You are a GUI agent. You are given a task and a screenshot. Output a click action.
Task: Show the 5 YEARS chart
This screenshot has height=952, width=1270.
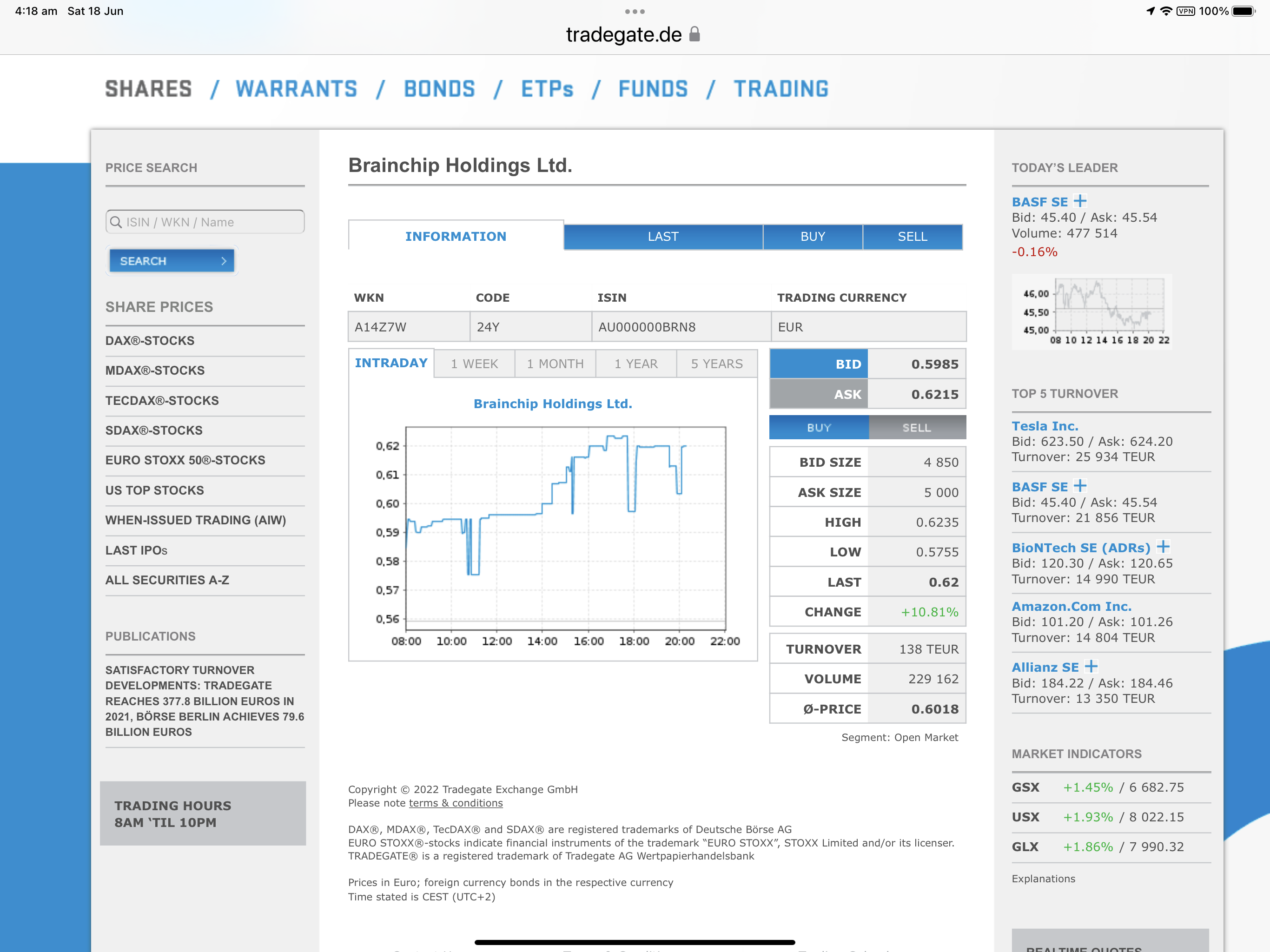(717, 364)
